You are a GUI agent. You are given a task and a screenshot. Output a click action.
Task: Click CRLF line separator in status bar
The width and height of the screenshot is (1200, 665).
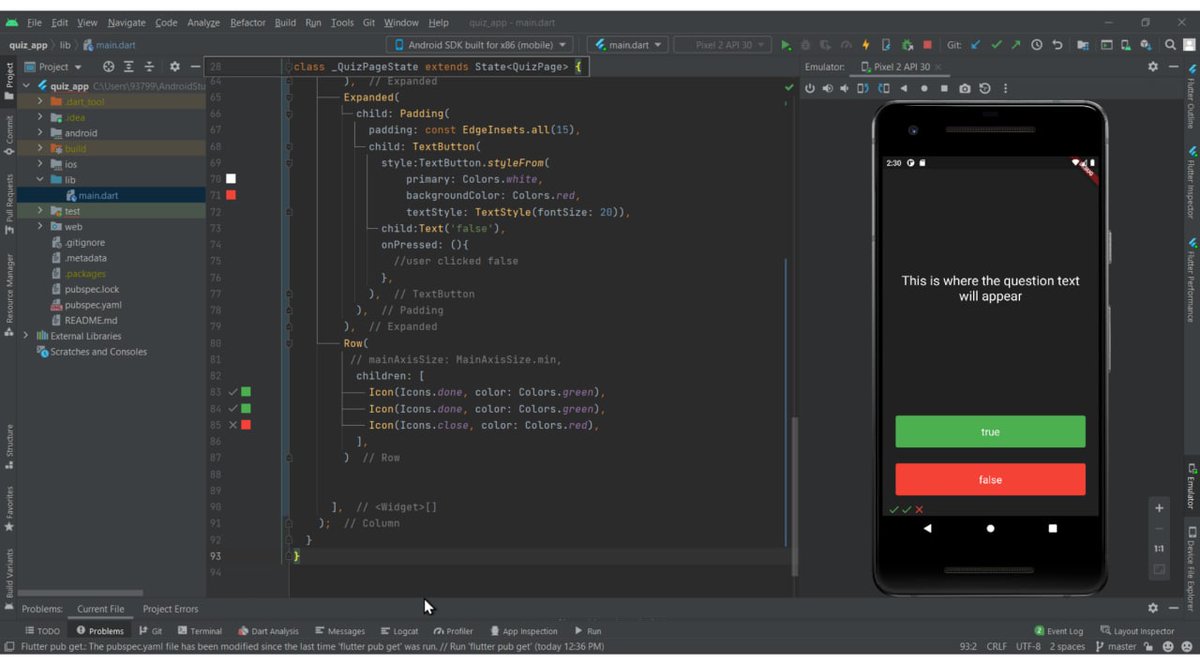coord(997,647)
